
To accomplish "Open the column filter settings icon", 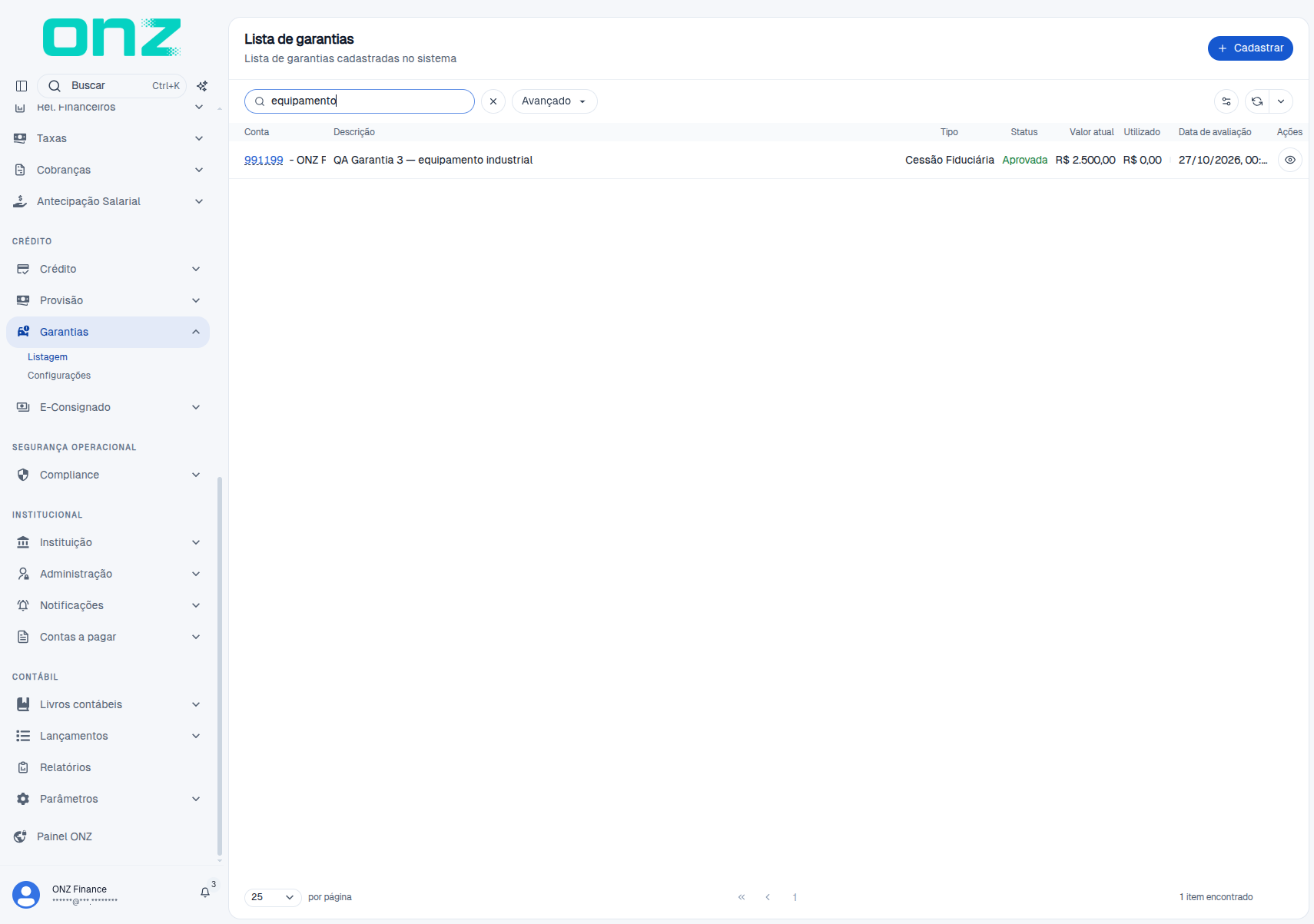I will pyautogui.click(x=1226, y=101).
